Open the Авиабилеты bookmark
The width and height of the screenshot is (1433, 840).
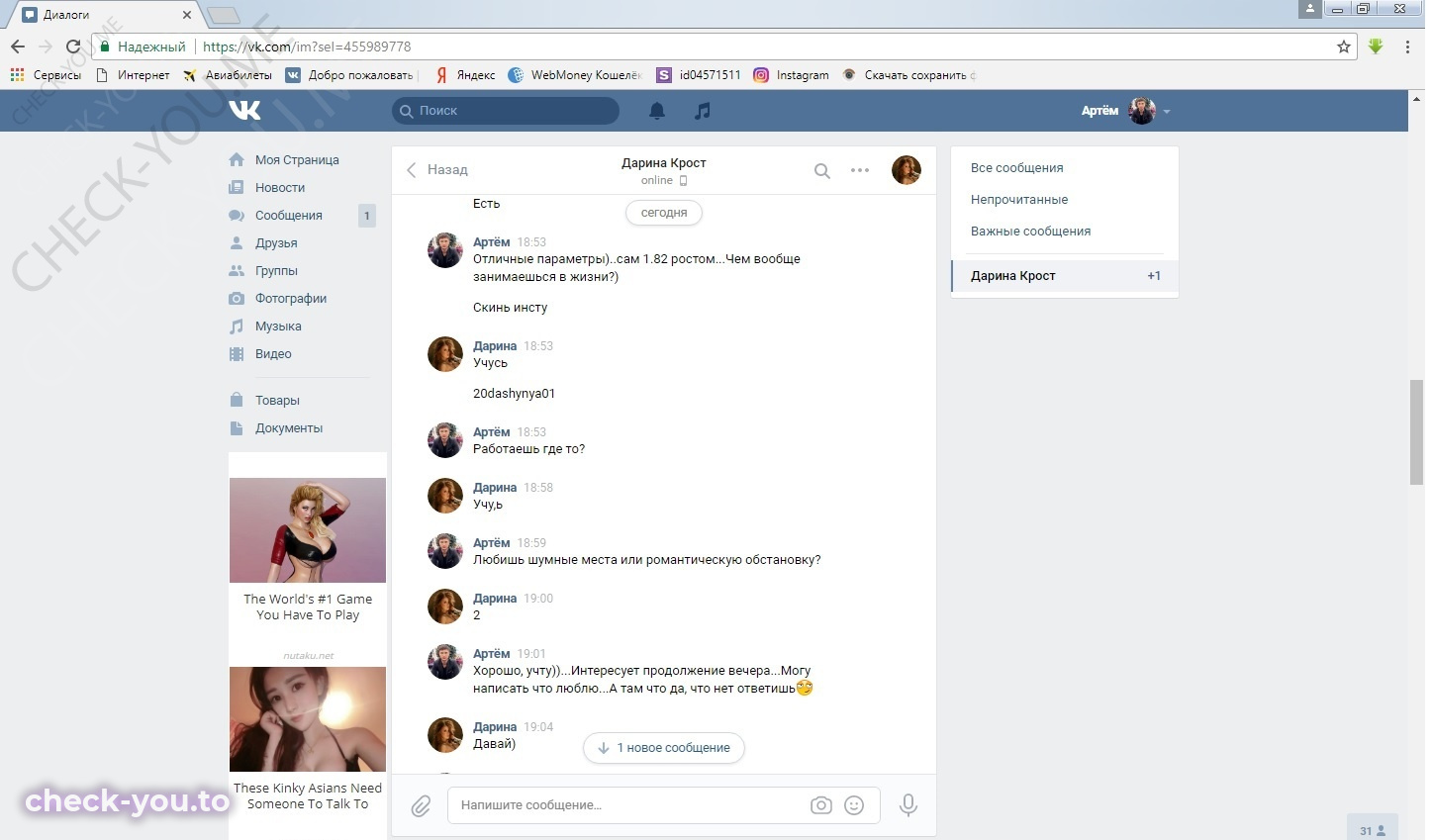(228, 75)
